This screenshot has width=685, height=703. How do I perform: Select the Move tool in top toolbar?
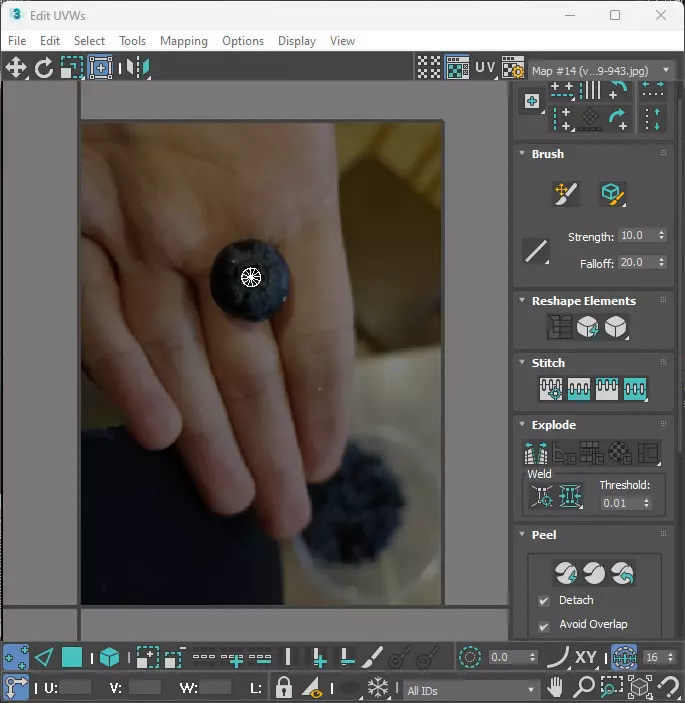tap(16, 68)
